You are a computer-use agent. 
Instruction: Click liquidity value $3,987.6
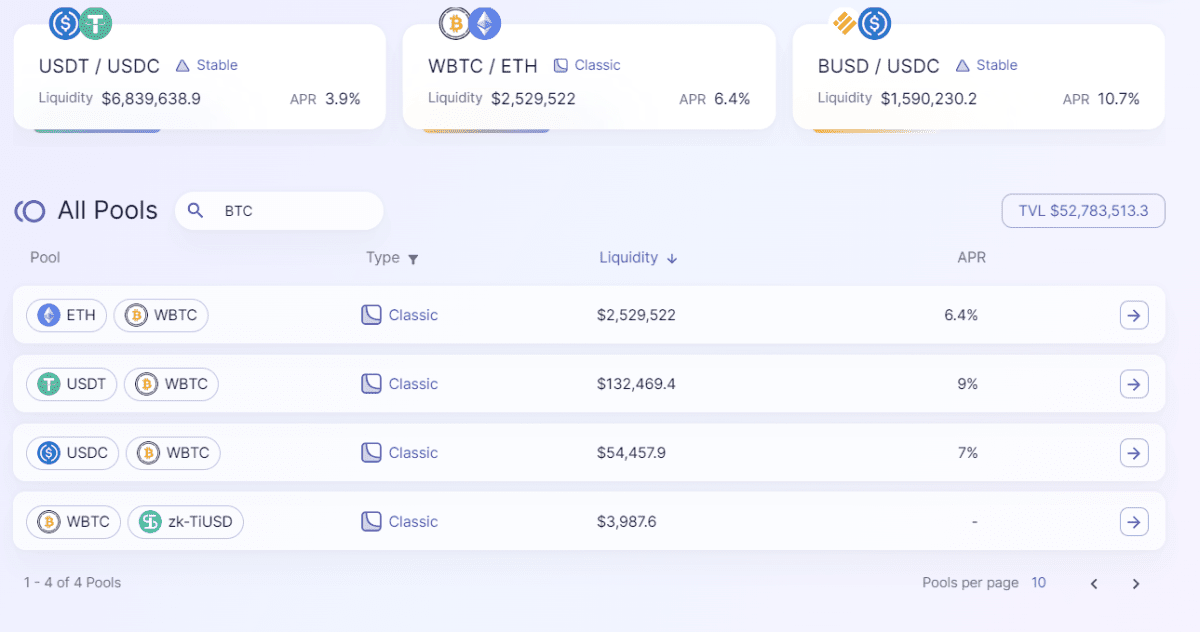[627, 522]
